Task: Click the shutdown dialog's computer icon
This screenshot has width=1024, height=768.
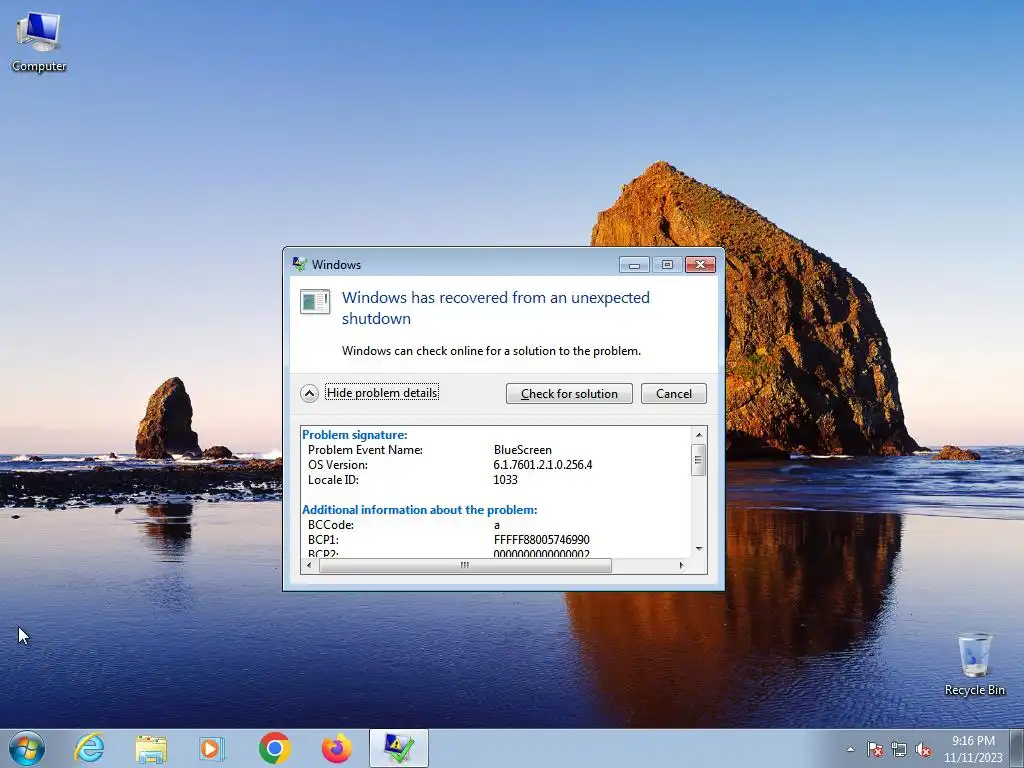Action: pyautogui.click(x=315, y=302)
